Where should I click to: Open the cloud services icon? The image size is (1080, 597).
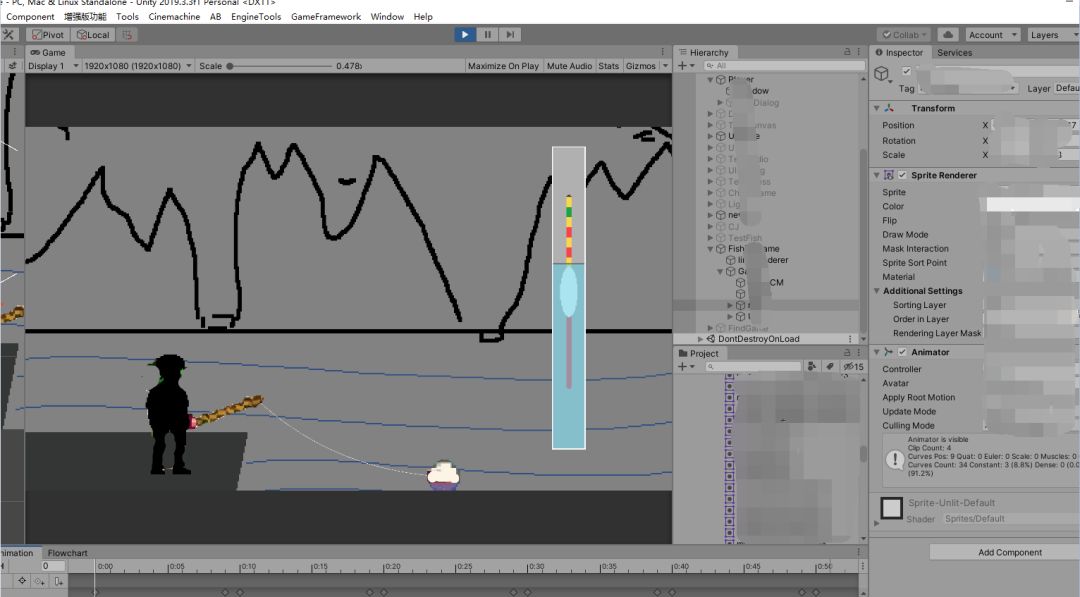pyautogui.click(x=948, y=35)
